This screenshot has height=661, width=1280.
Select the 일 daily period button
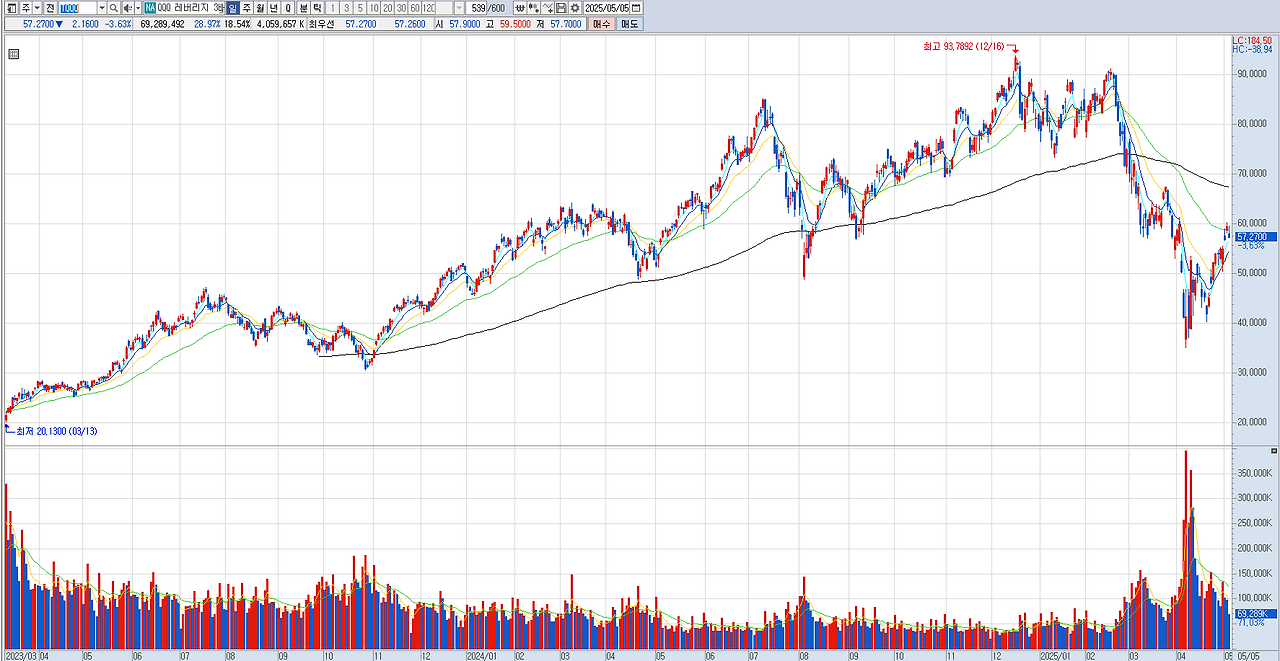(232, 8)
